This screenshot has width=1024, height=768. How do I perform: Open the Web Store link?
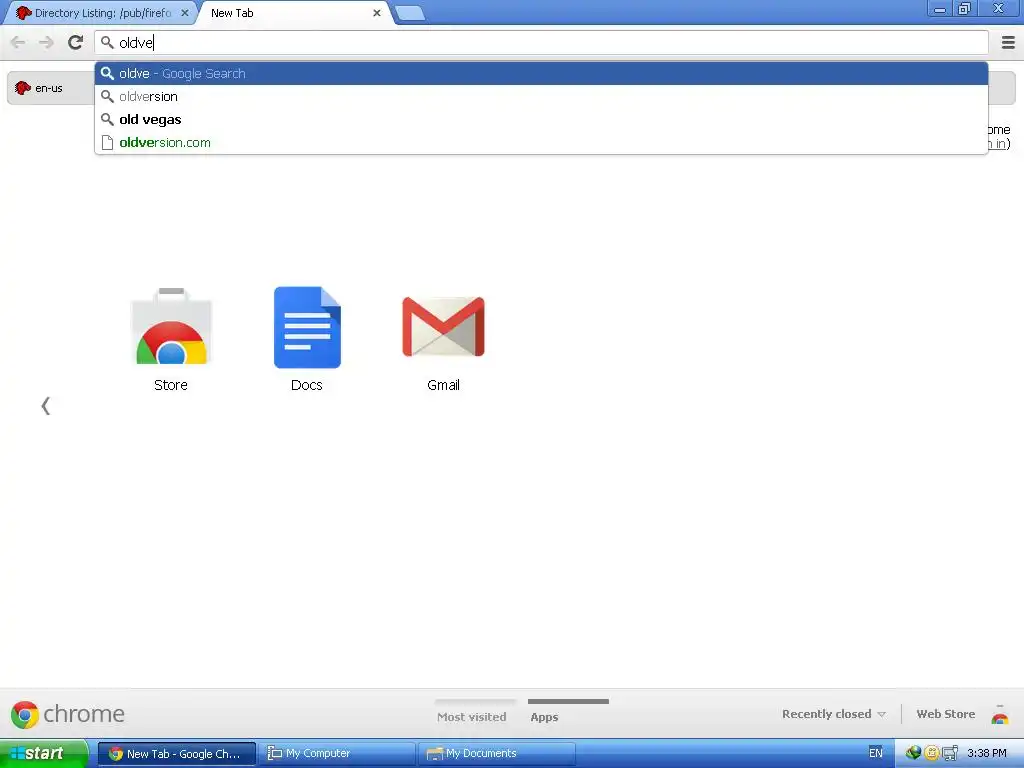946,714
